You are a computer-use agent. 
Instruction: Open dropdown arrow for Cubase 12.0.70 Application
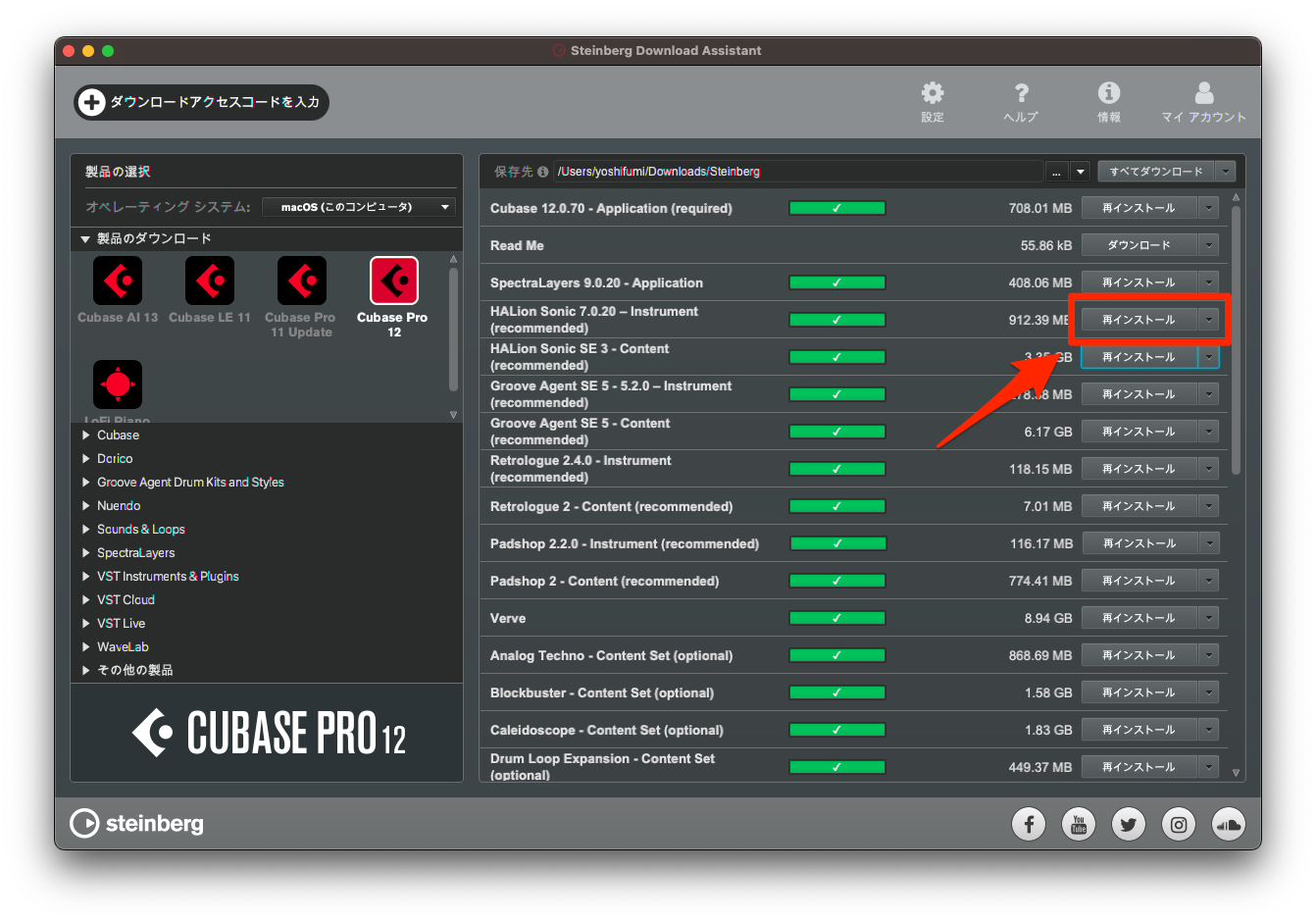1209,208
